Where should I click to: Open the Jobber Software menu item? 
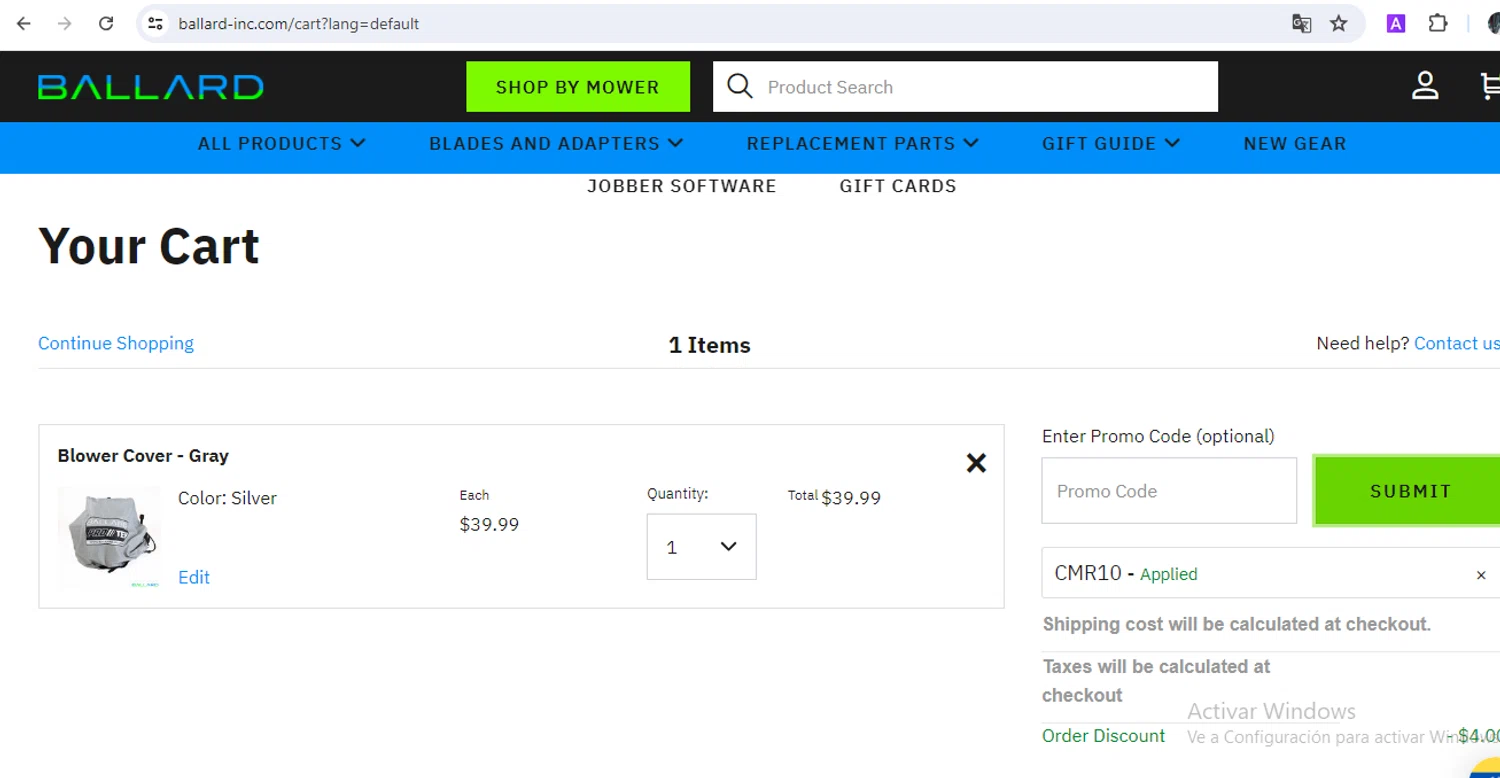coord(681,186)
